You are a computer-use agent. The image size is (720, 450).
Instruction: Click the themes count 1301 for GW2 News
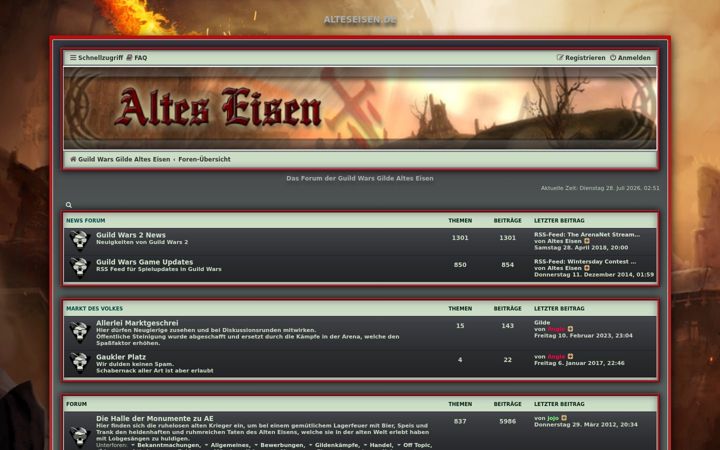coord(460,238)
